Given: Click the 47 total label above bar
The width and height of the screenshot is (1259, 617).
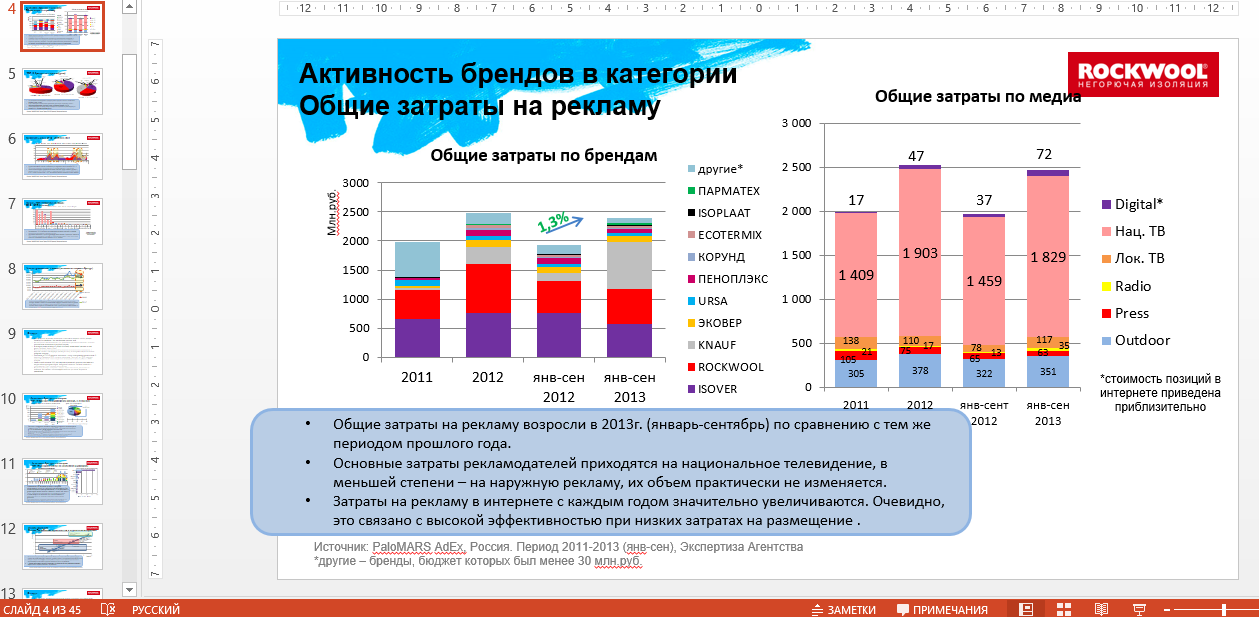Looking at the screenshot, I should coord(916,156).
